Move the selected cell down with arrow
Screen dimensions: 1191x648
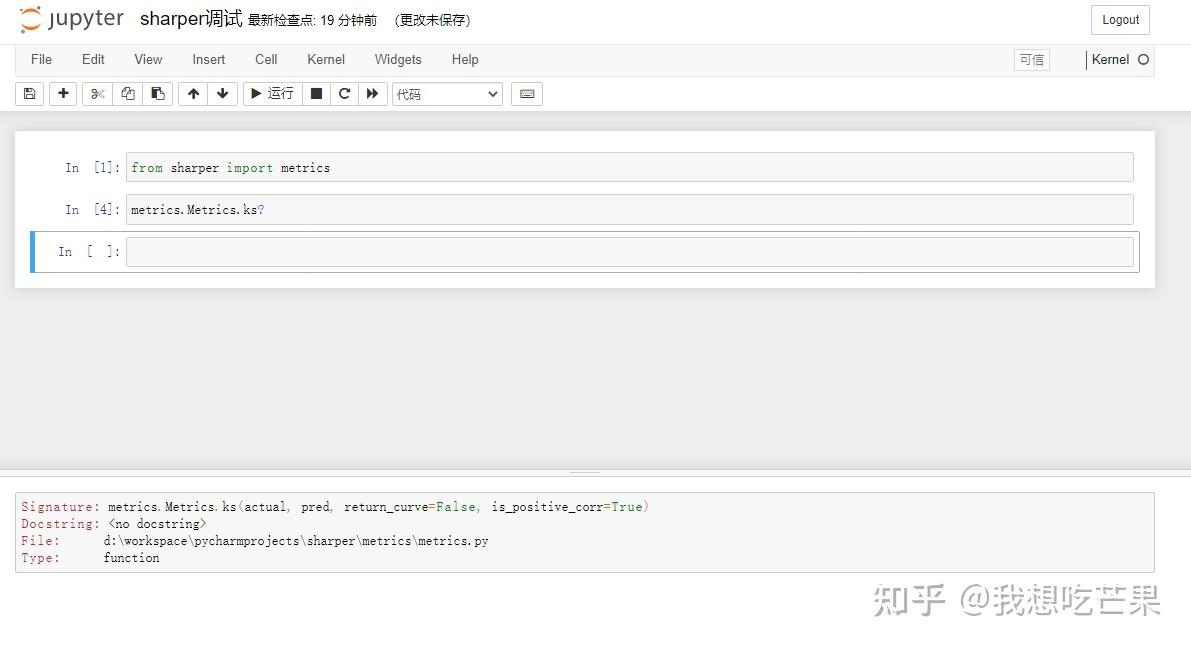click(222, 93)
